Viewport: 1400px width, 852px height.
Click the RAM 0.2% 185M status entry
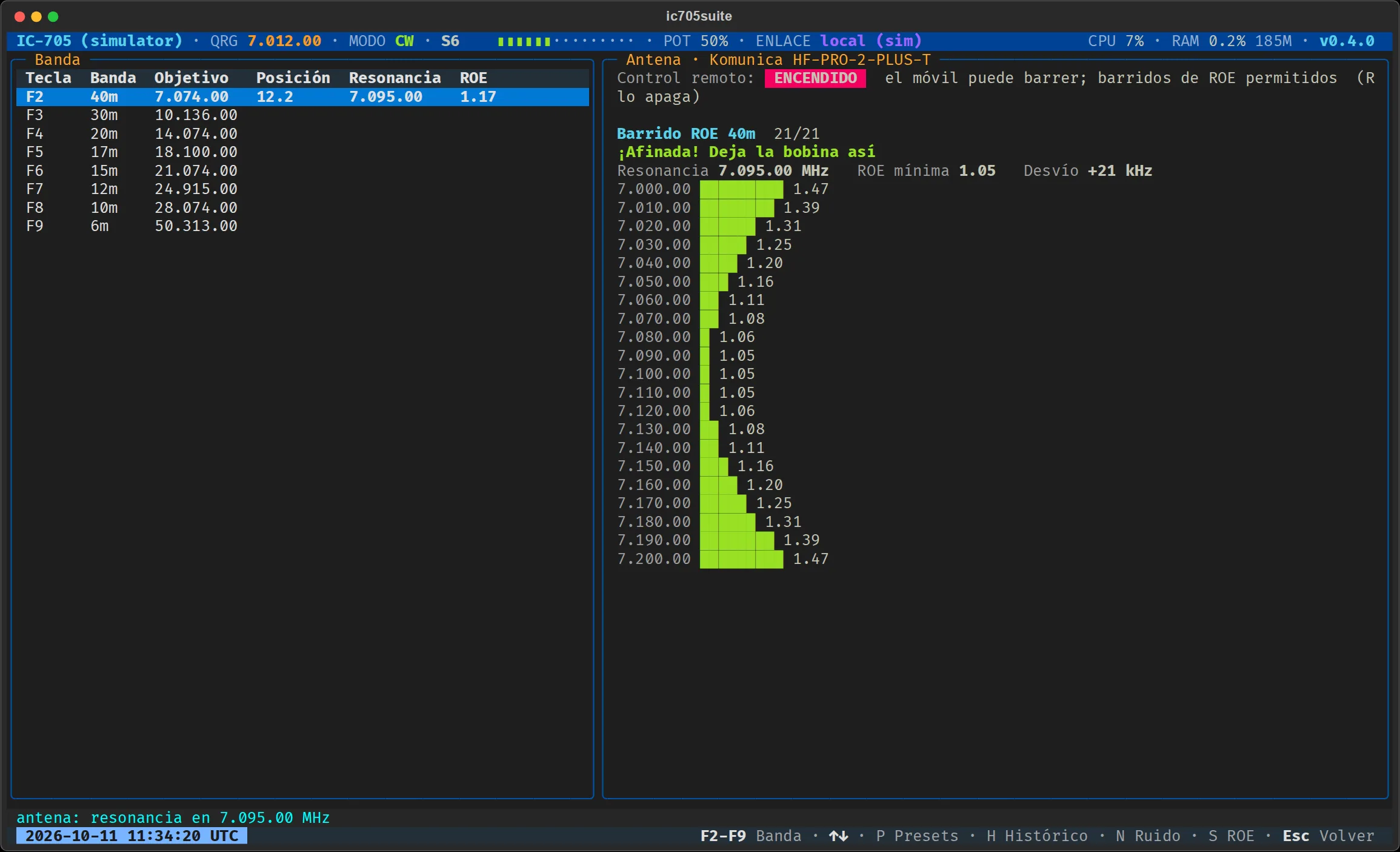point(1232,41)
